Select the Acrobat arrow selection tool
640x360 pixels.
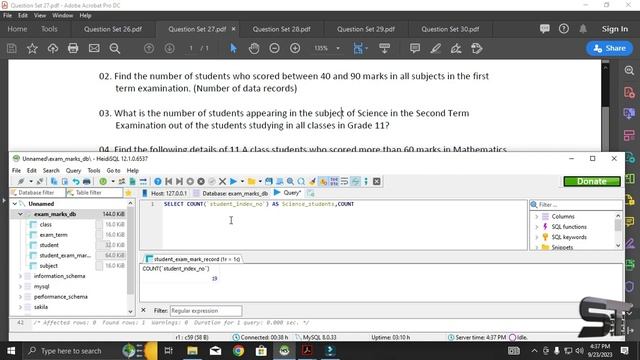[233, 49]
